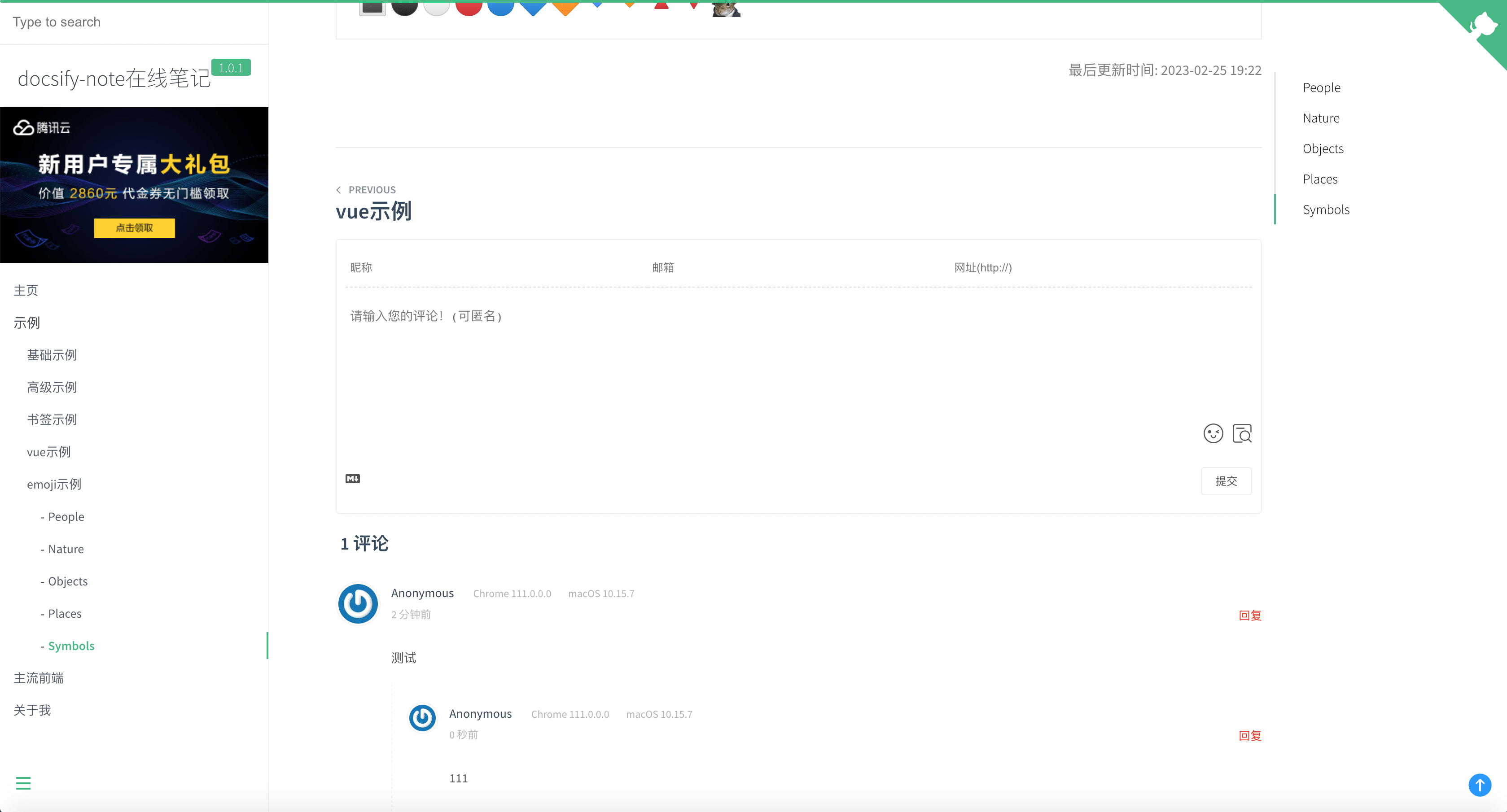Click the emoji smiley face icon
The height and width of the screenshot is (812, 1507).
tap(1213, 433)
